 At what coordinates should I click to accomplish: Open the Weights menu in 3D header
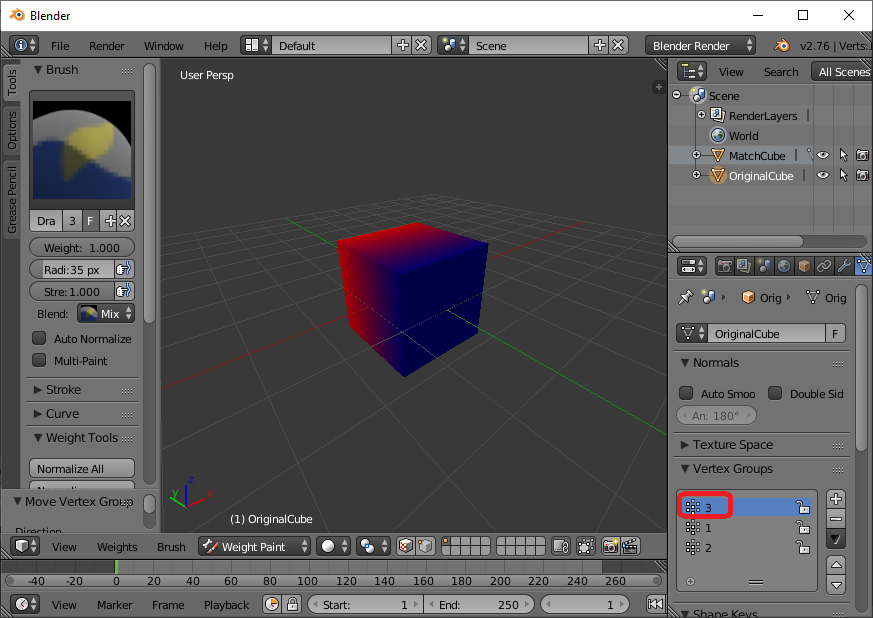point(117,547)
